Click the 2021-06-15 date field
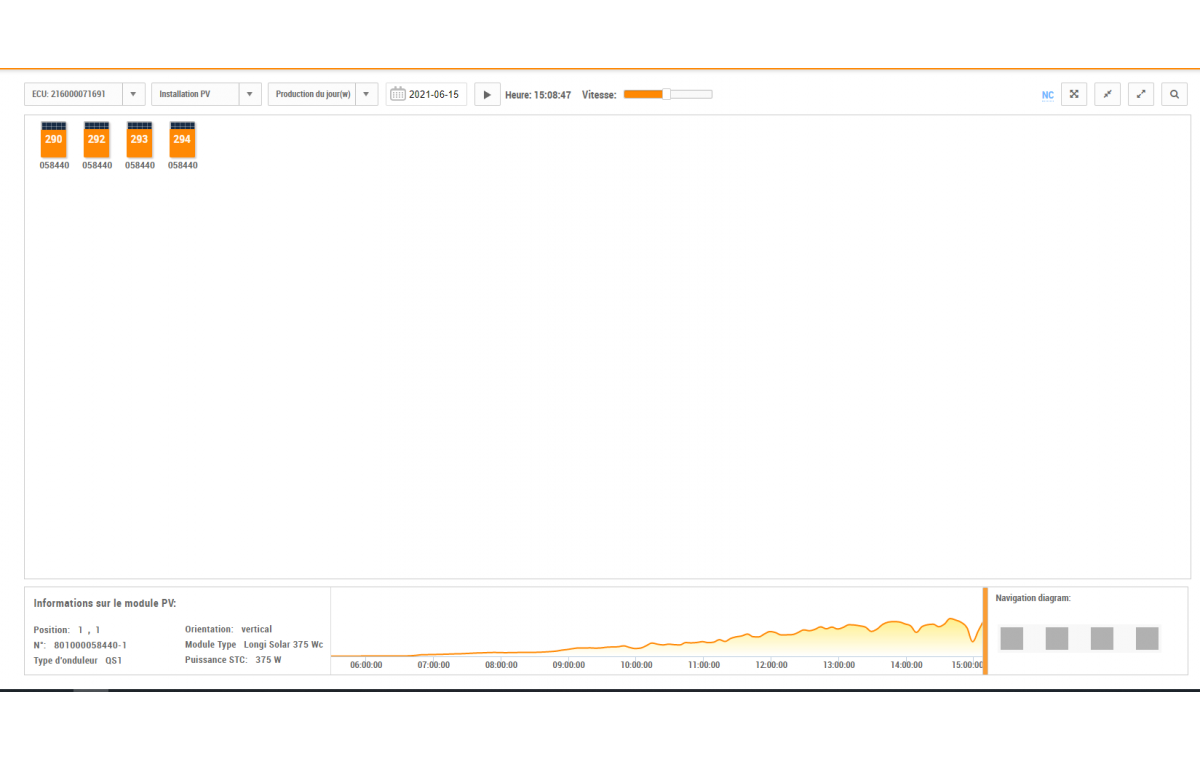1200x760 pixels. click(434, 94)
